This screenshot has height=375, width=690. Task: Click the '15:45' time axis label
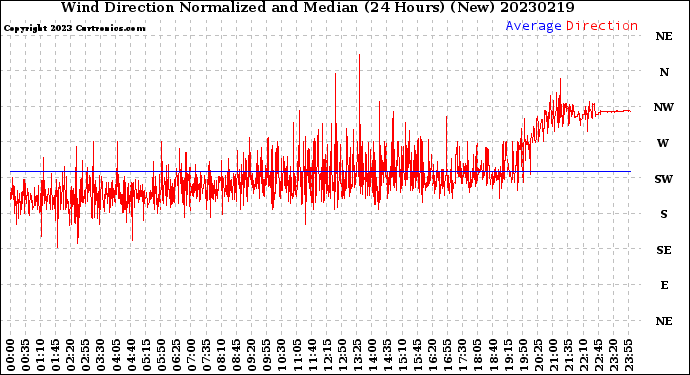tap(418, 355)
